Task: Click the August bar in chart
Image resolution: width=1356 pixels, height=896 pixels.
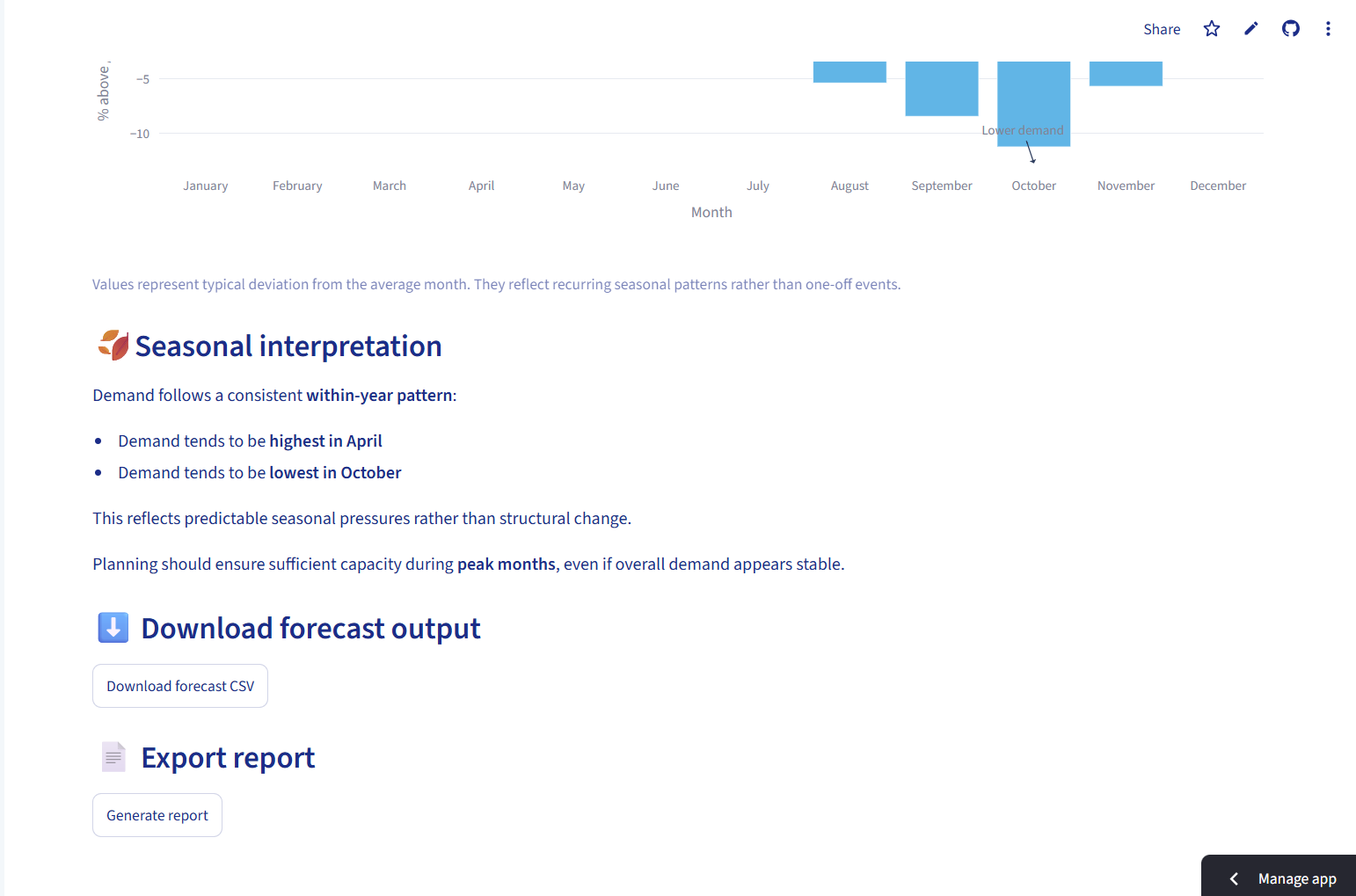Action: point(849,72)
